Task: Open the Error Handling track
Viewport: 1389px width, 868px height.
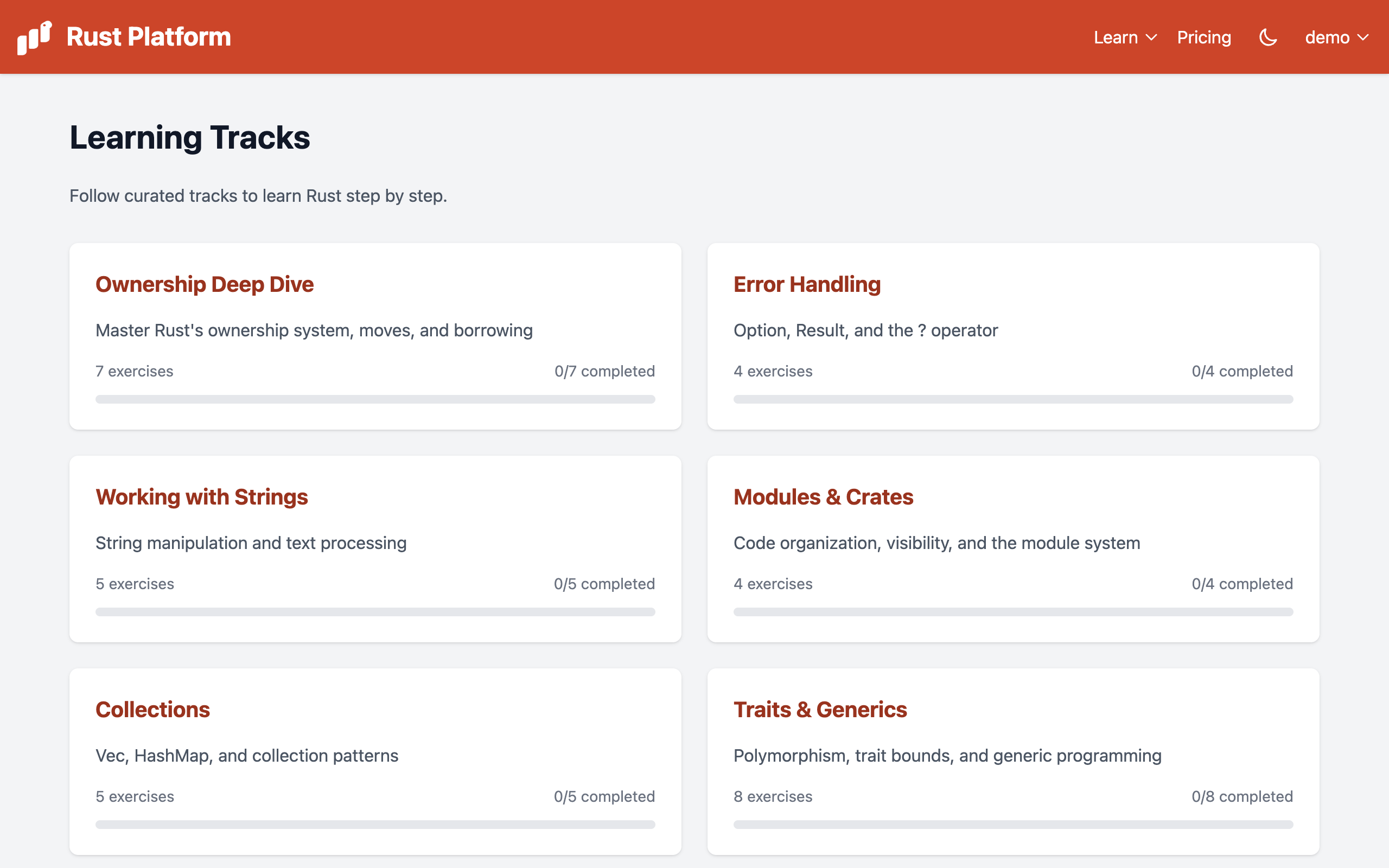Action: (806, 284)
